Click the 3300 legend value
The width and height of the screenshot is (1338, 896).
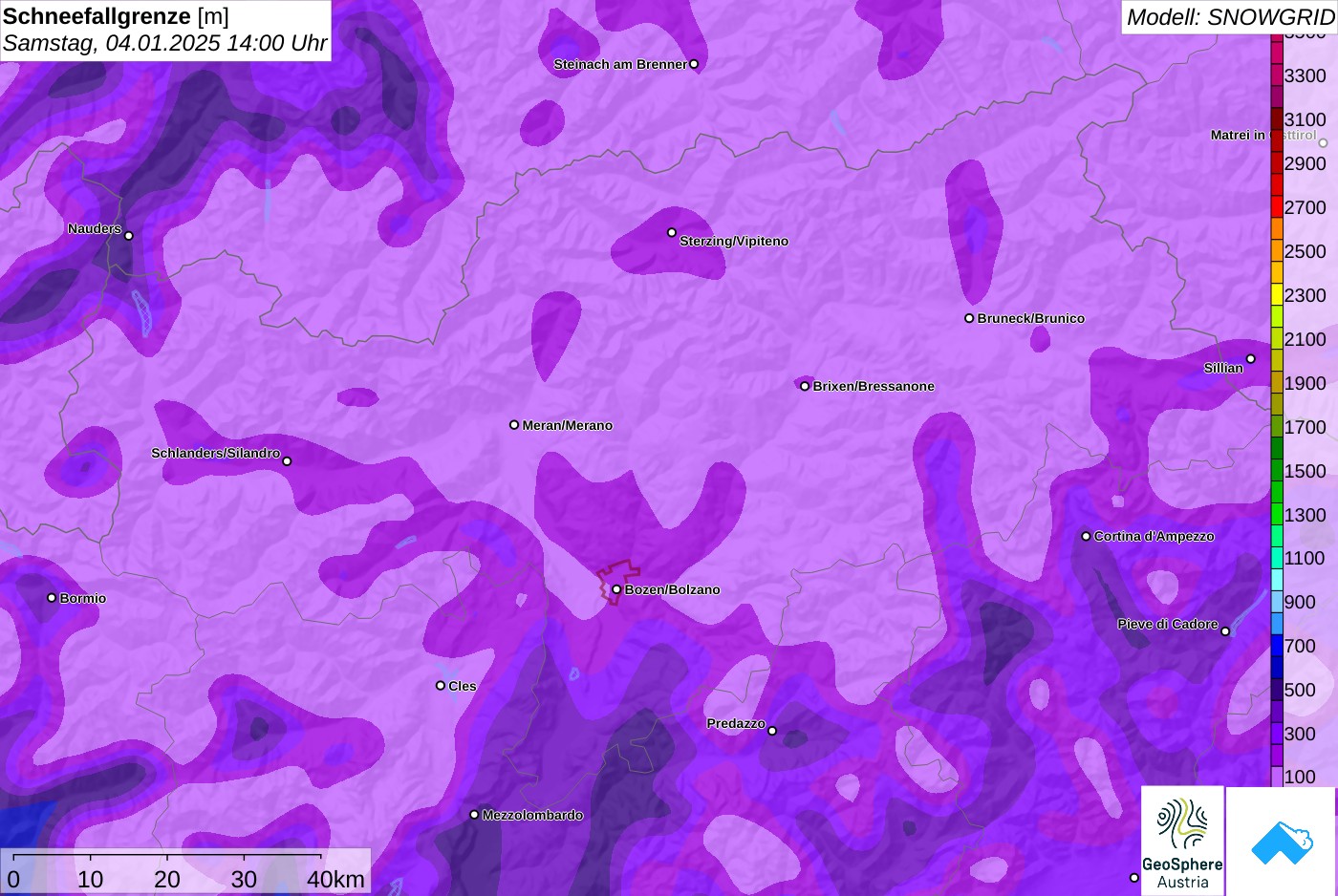(x=1306, y=75)
